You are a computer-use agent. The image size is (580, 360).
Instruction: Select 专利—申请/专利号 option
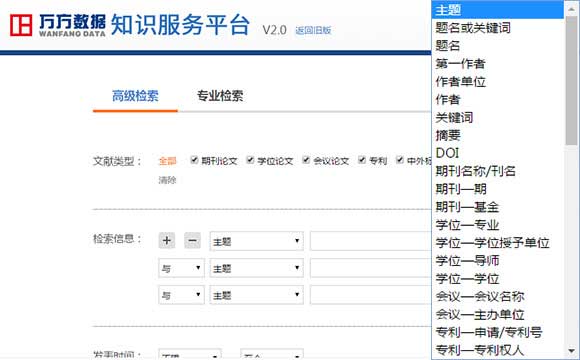click(x=498, y=332)
